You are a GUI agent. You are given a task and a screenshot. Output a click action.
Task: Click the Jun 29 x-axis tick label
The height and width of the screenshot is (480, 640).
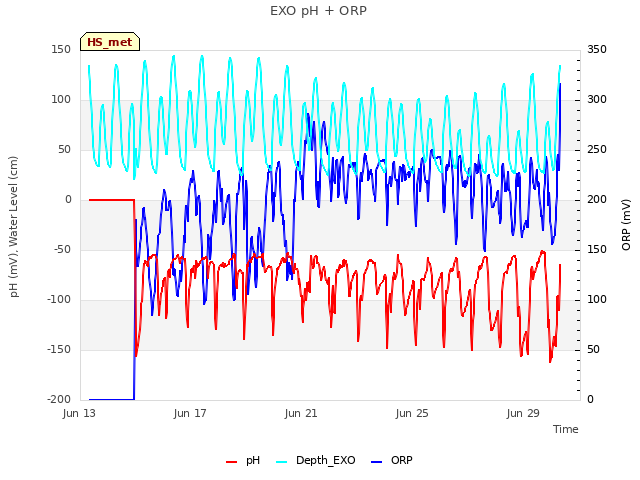(x=523, y=413)
